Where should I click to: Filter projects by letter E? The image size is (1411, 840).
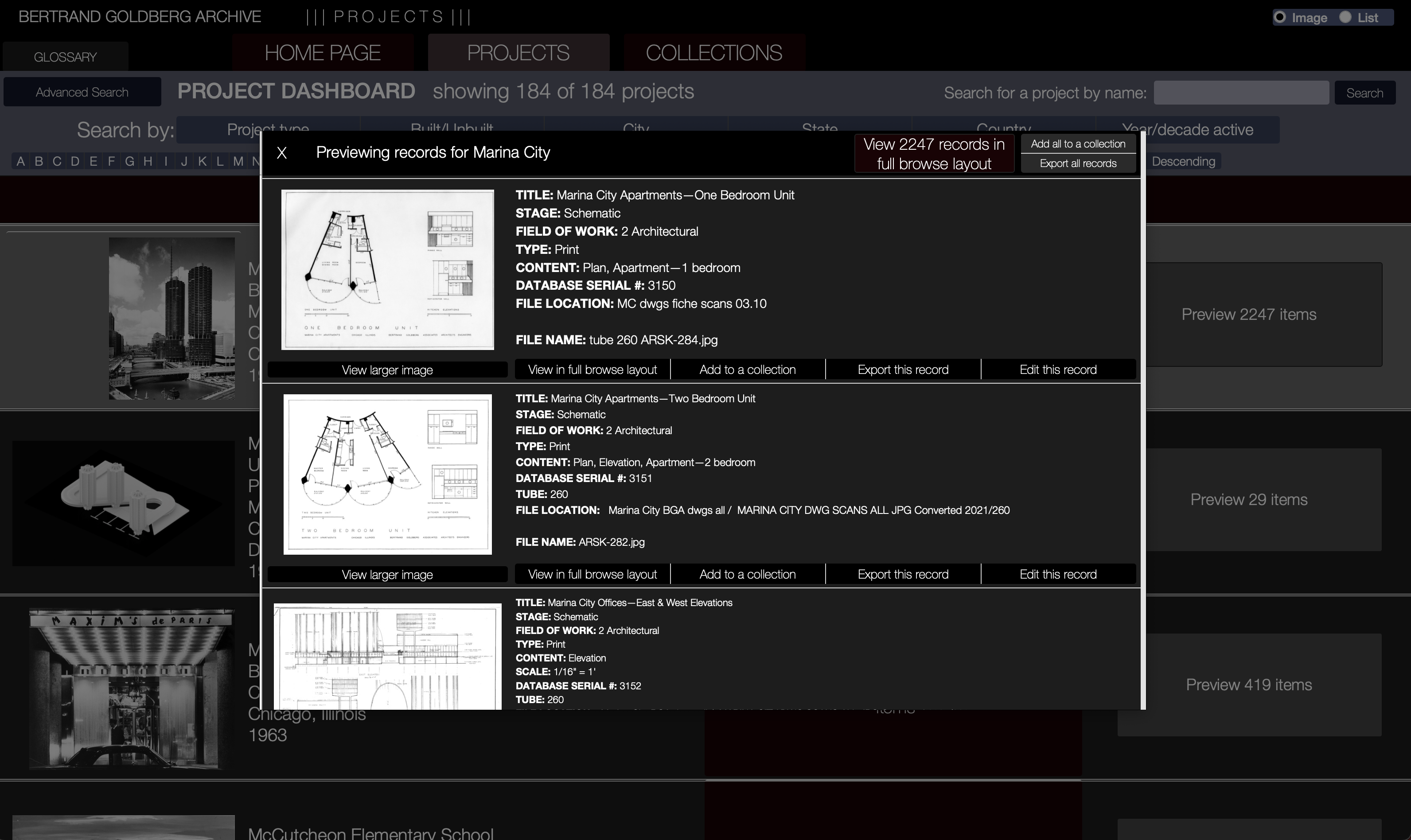tap(93, 161)
